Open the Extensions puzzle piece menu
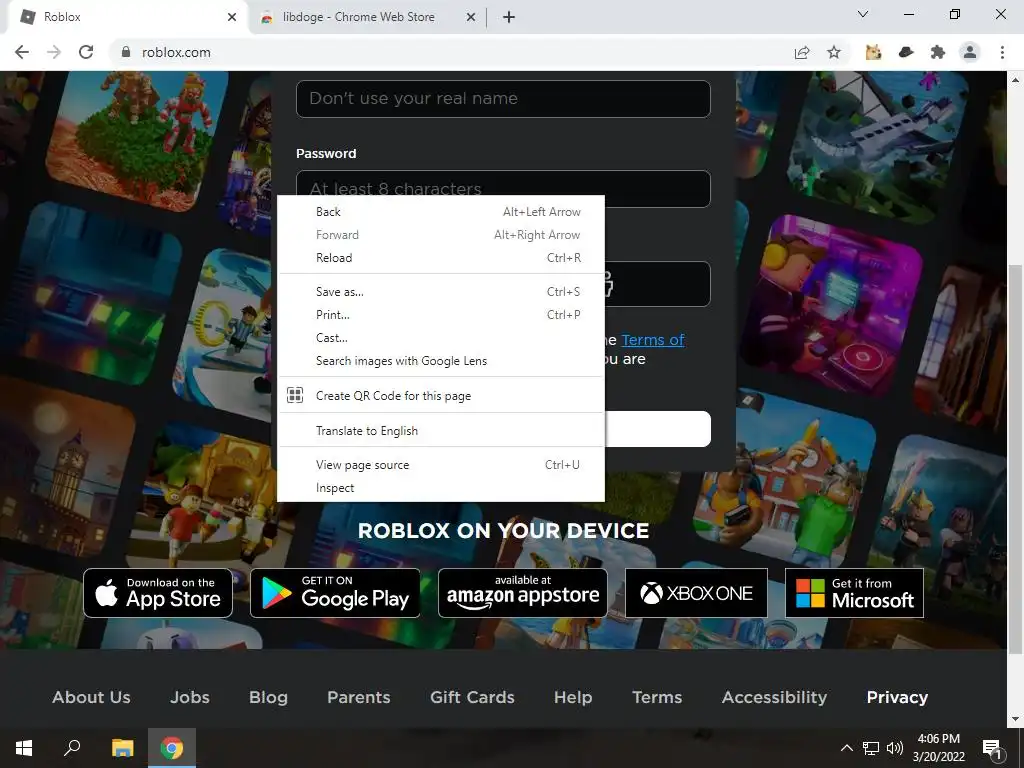Screen dimensions: 1024x768 (938, 52)
